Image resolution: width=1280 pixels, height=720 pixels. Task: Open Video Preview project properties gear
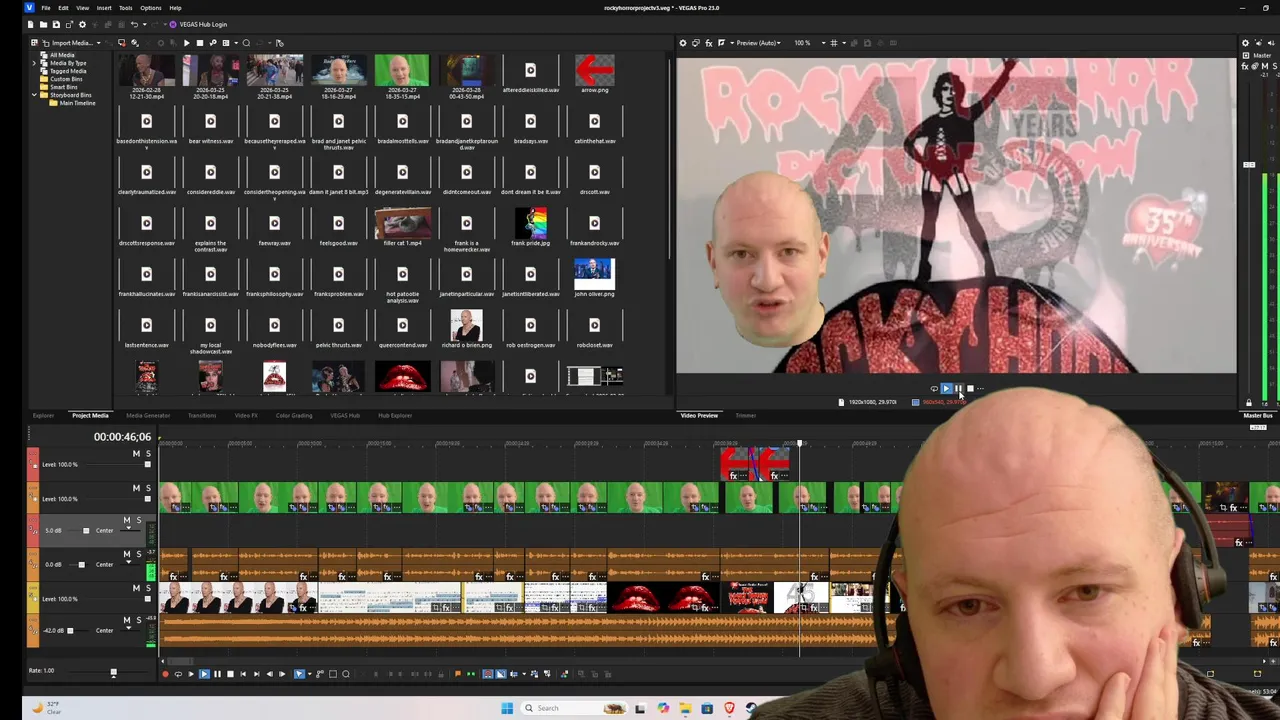tap(683, 43)
